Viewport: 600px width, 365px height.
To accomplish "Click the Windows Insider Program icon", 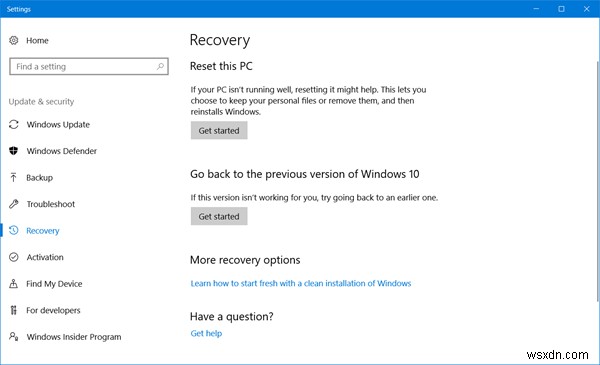I will coord(14,337).
